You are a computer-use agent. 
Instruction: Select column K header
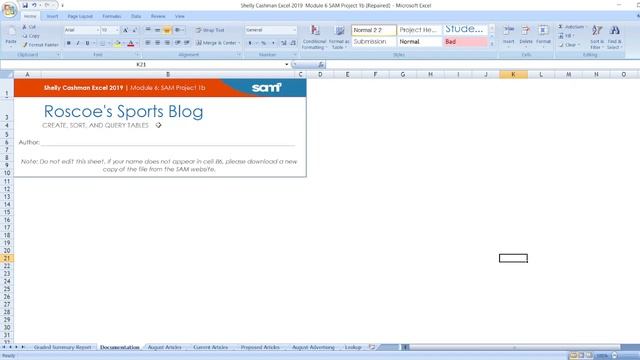pyautogui.click(x=513, y=74)
